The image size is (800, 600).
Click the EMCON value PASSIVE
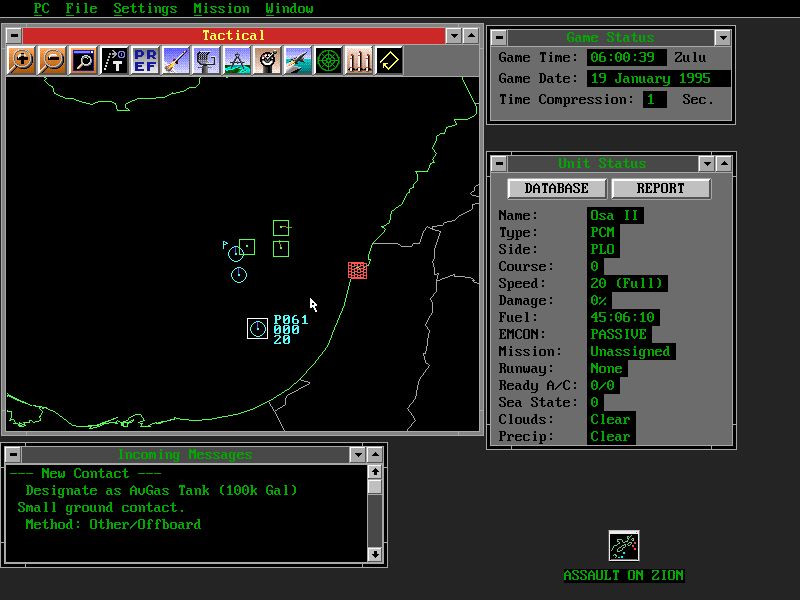pyautogui.click(x=618, y=334)
